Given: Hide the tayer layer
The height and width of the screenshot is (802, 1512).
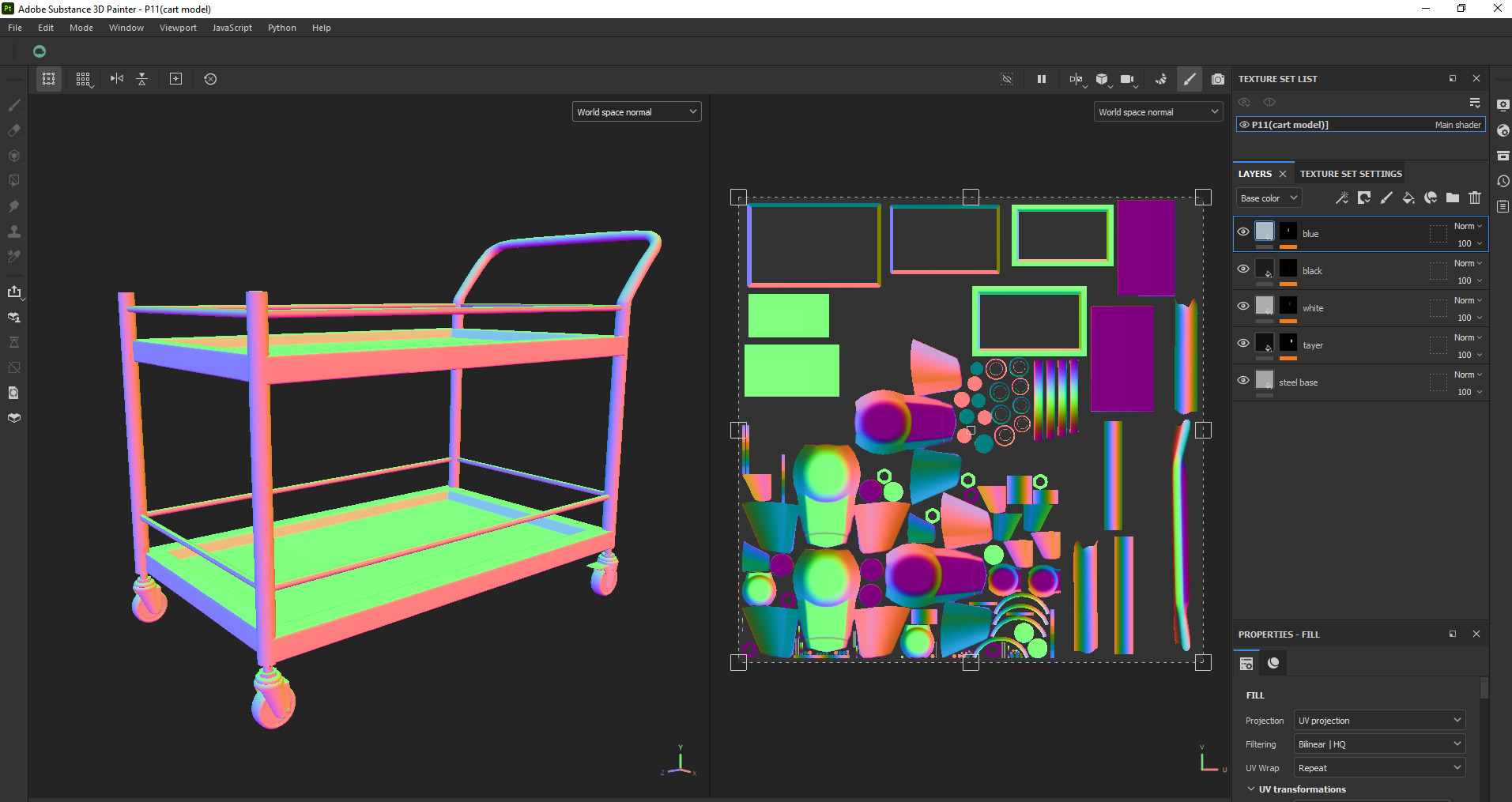Looking at the screenshot, I should pos(1243,344).
